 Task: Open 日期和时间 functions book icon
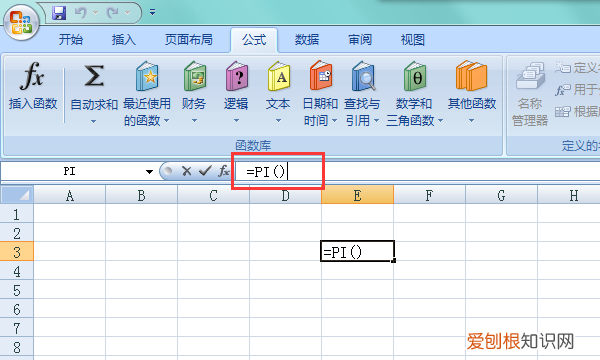click(x=321, y=75)
